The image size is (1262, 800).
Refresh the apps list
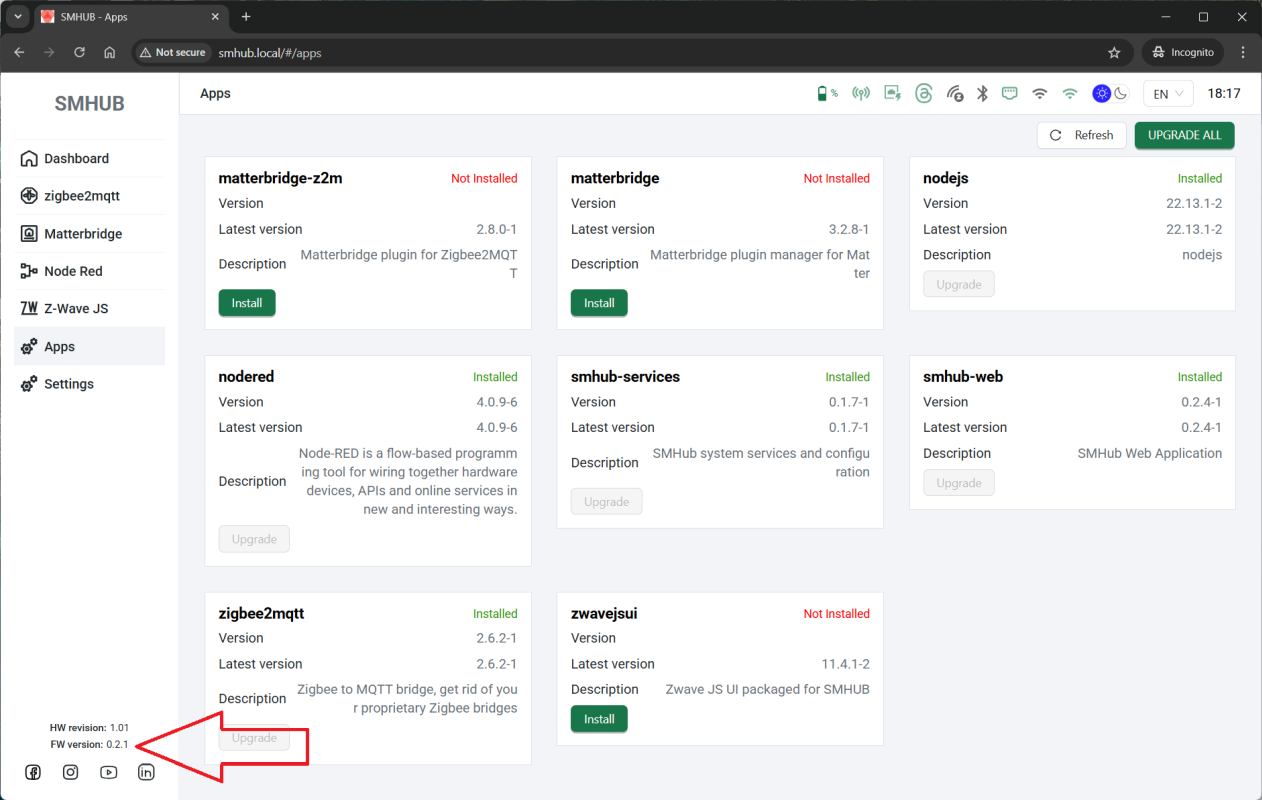tap(1082, 135)
